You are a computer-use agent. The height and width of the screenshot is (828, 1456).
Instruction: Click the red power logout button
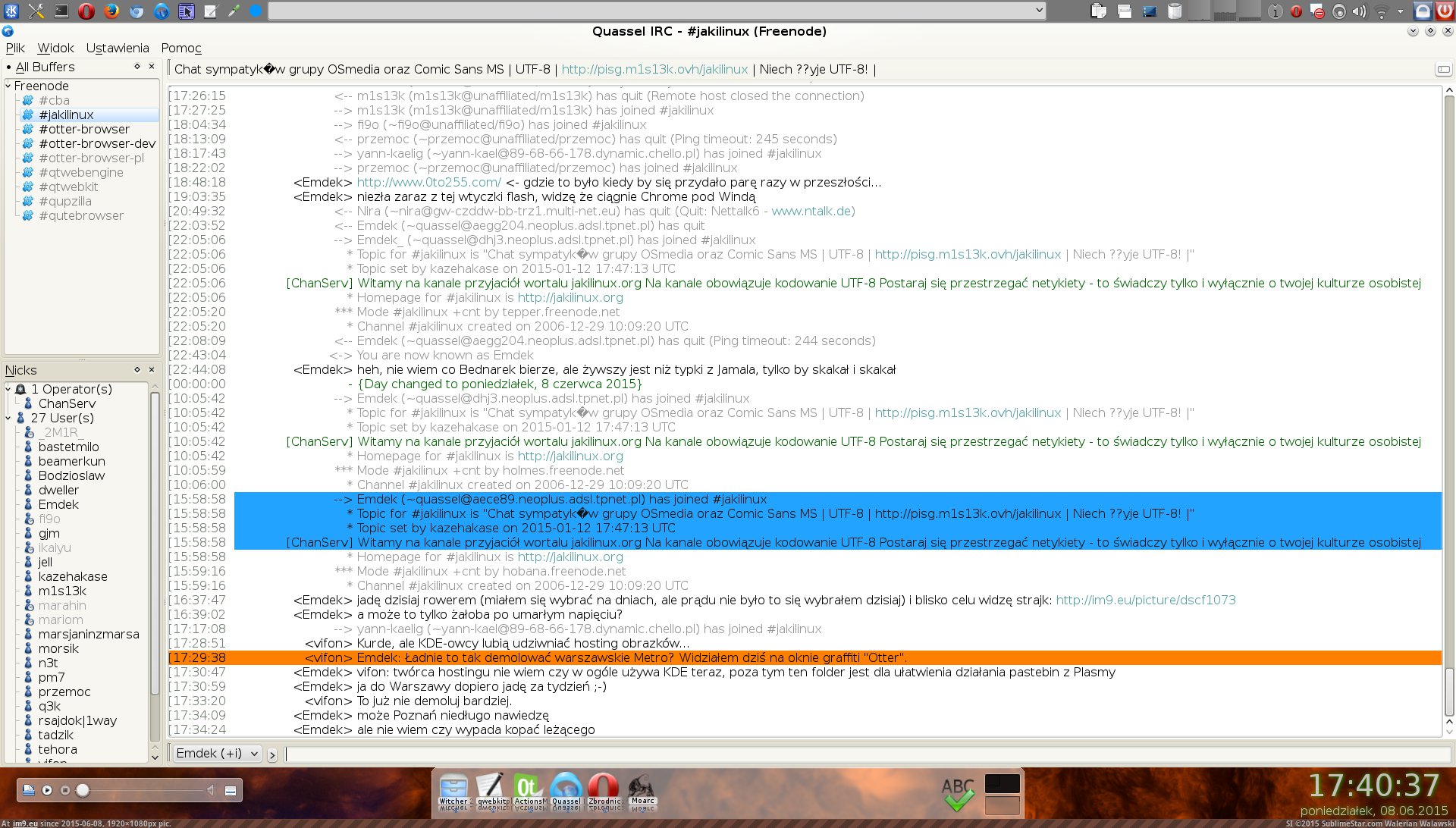point(1445,11)
